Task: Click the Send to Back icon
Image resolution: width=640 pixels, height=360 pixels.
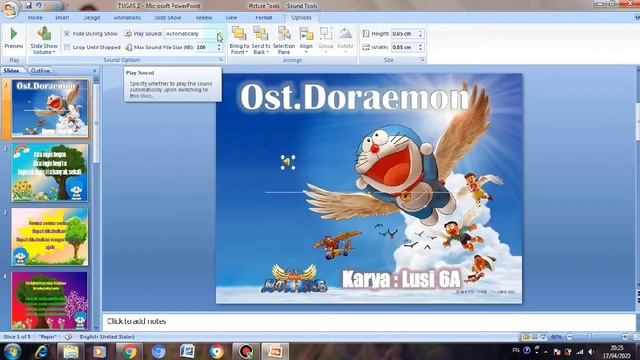Action: coord(260,33)
